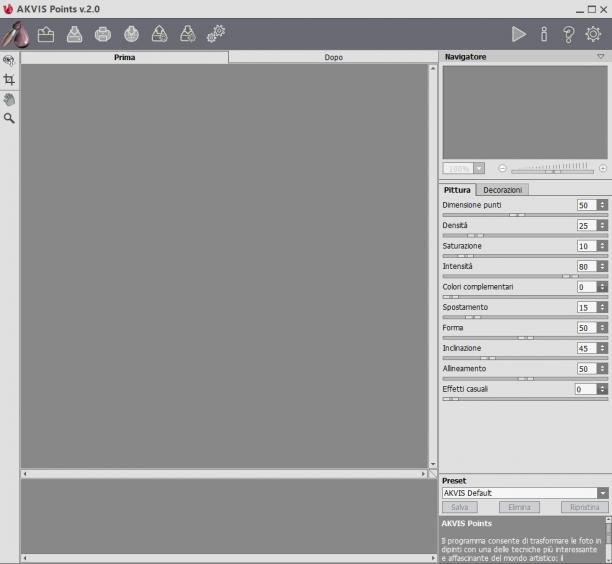Click the canvas horizontal scrollbar left arrow
Screen dimensions: 612x564
point(25,474)
